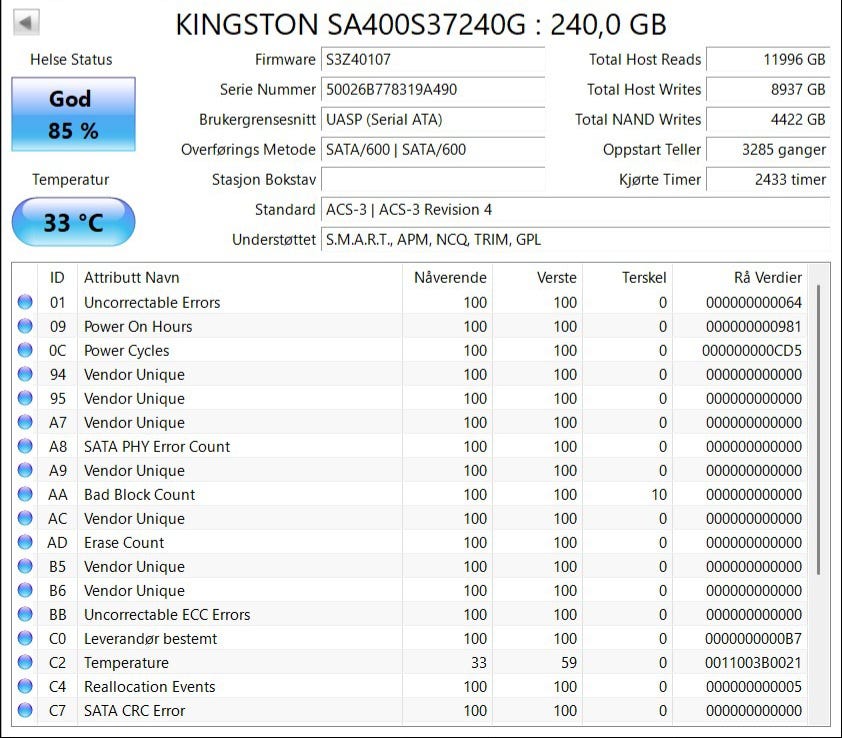Select the Power On Hours attribute name
Image resolution: width=842 pixels, height=738 pixels.
click(138, 327)
